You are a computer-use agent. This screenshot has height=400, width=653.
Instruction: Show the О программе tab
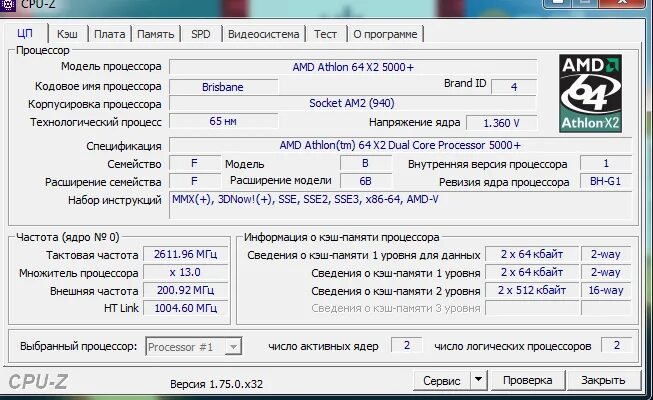[385, 34]
